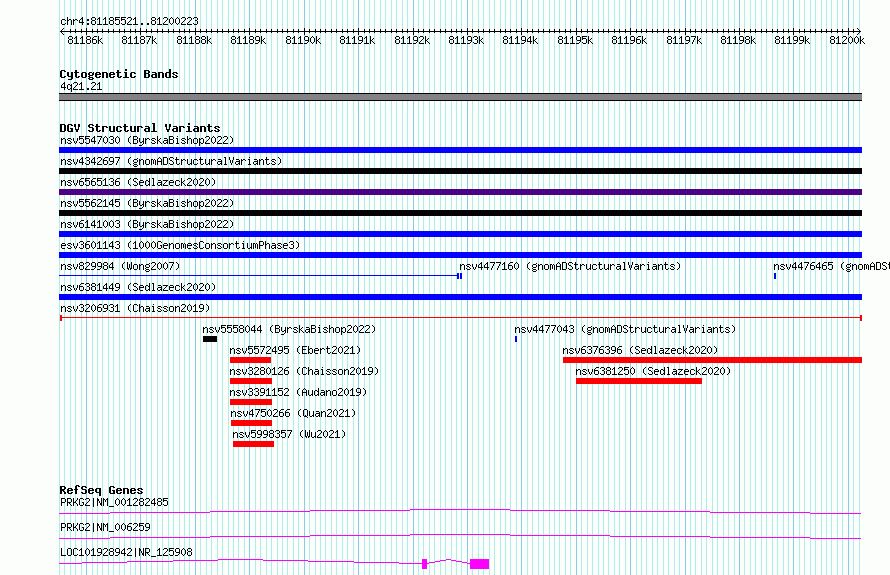Open variant nsv6381449 (Sedlazeck2020) label
Viewport: 890px width, 575px height.
coord(138,287)
